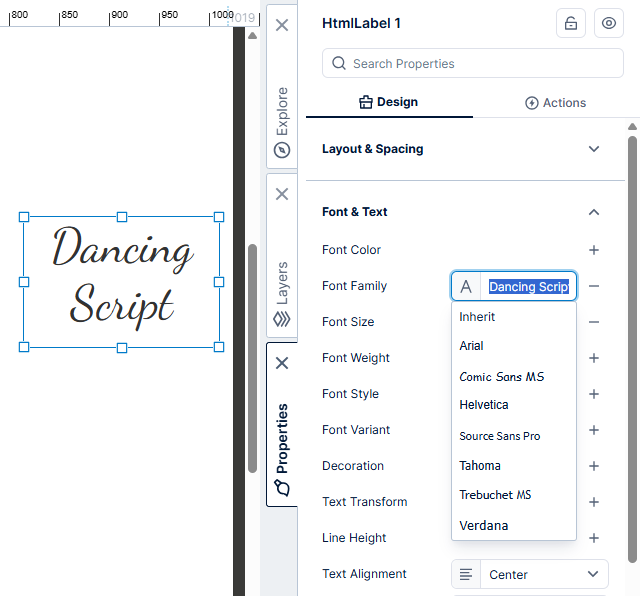642x596 pixels.
Task: Click the Font Color label
Action: 351,250
